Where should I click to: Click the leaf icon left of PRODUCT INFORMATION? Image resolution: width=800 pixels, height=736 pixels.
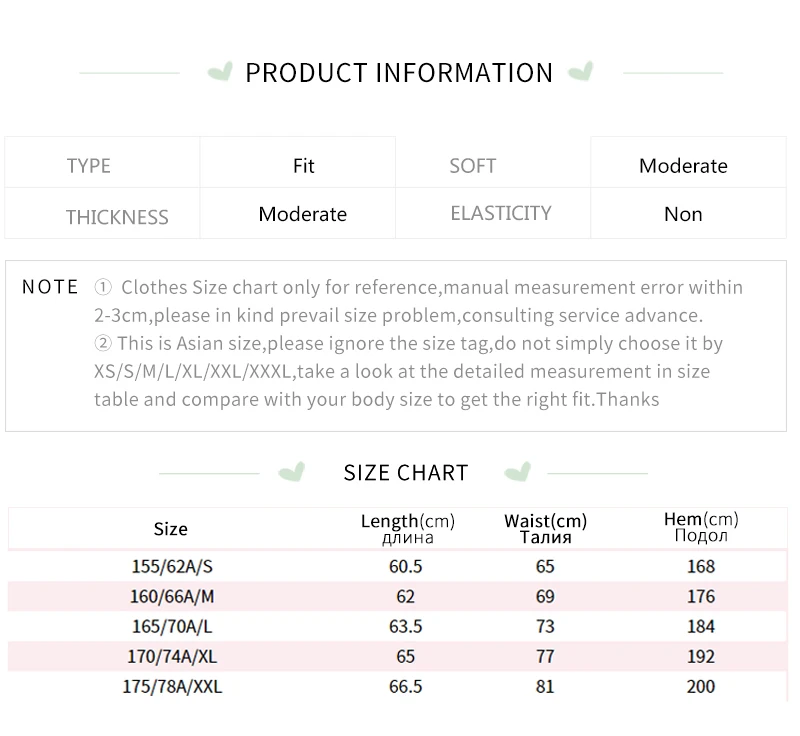[x=219, y=72]
